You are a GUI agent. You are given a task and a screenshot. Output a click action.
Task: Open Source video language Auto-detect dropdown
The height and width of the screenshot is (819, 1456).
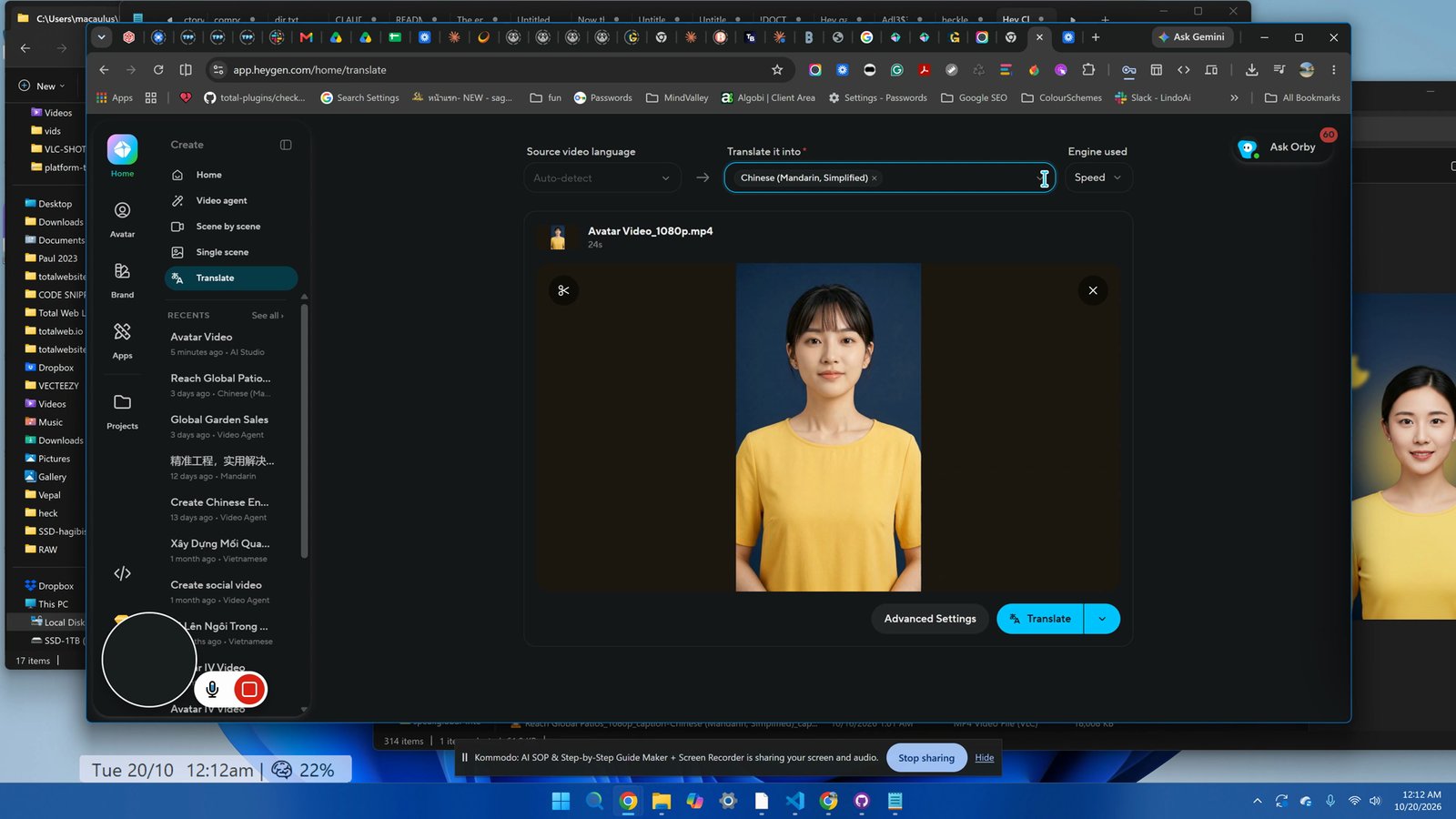tap(602, 178)
